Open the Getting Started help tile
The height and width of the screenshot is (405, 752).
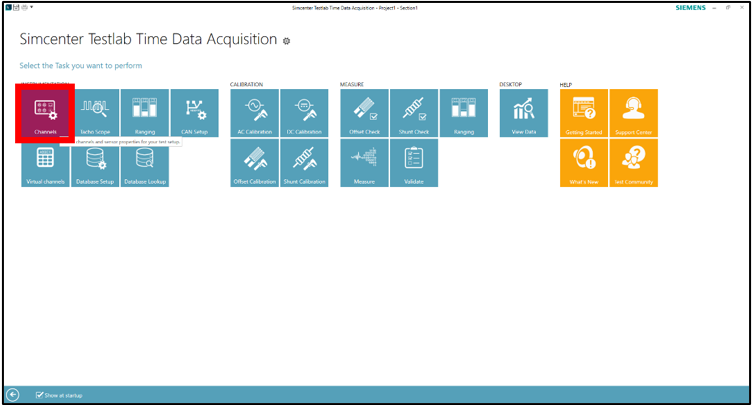(x=584, y=113)
